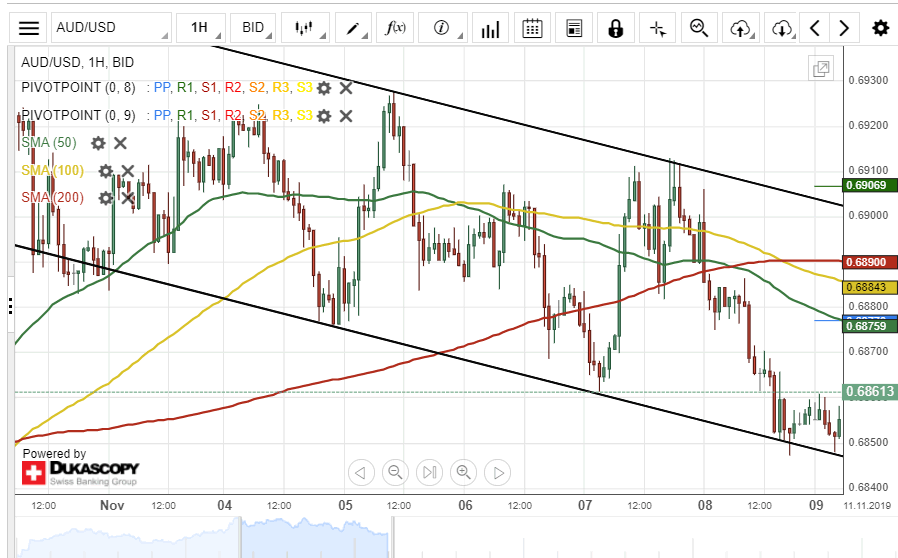The width and height of the screenshot is (898, 558).
Task: Remove the SMA (50) indicator
Action: 120,143
